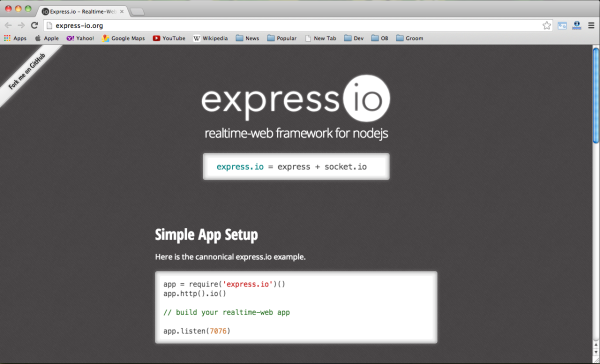600x364 pixels.
Task: Expand the Groom bookmarks folder
Action: [410, 38]
